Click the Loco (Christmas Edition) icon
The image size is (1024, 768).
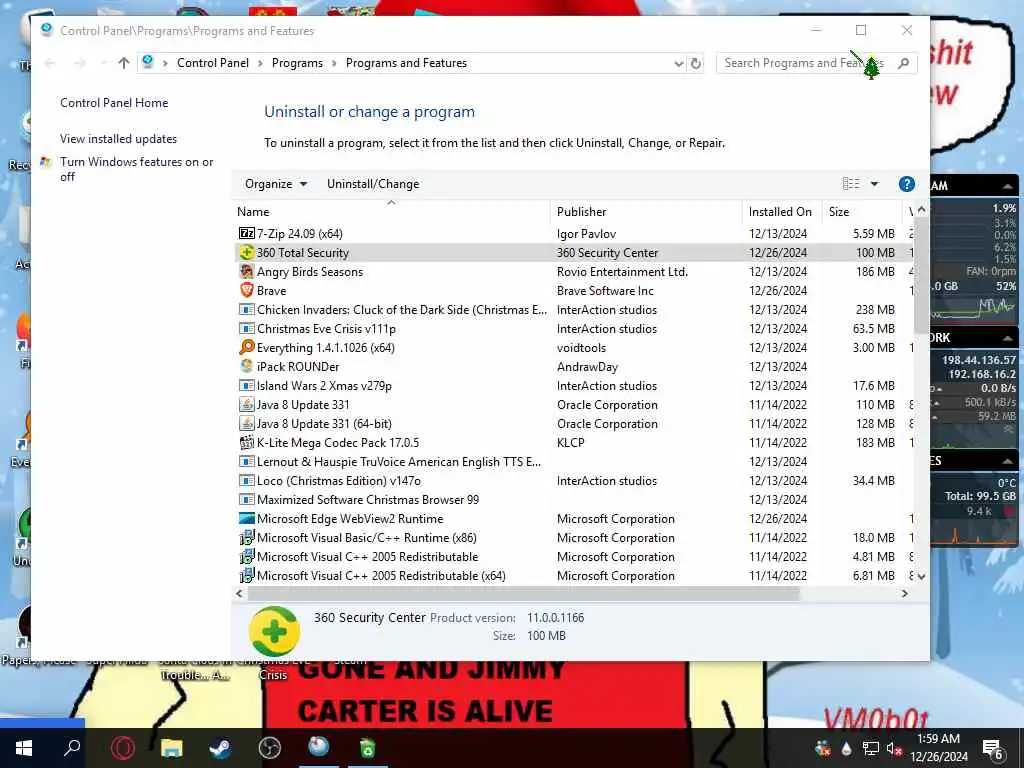246,481
